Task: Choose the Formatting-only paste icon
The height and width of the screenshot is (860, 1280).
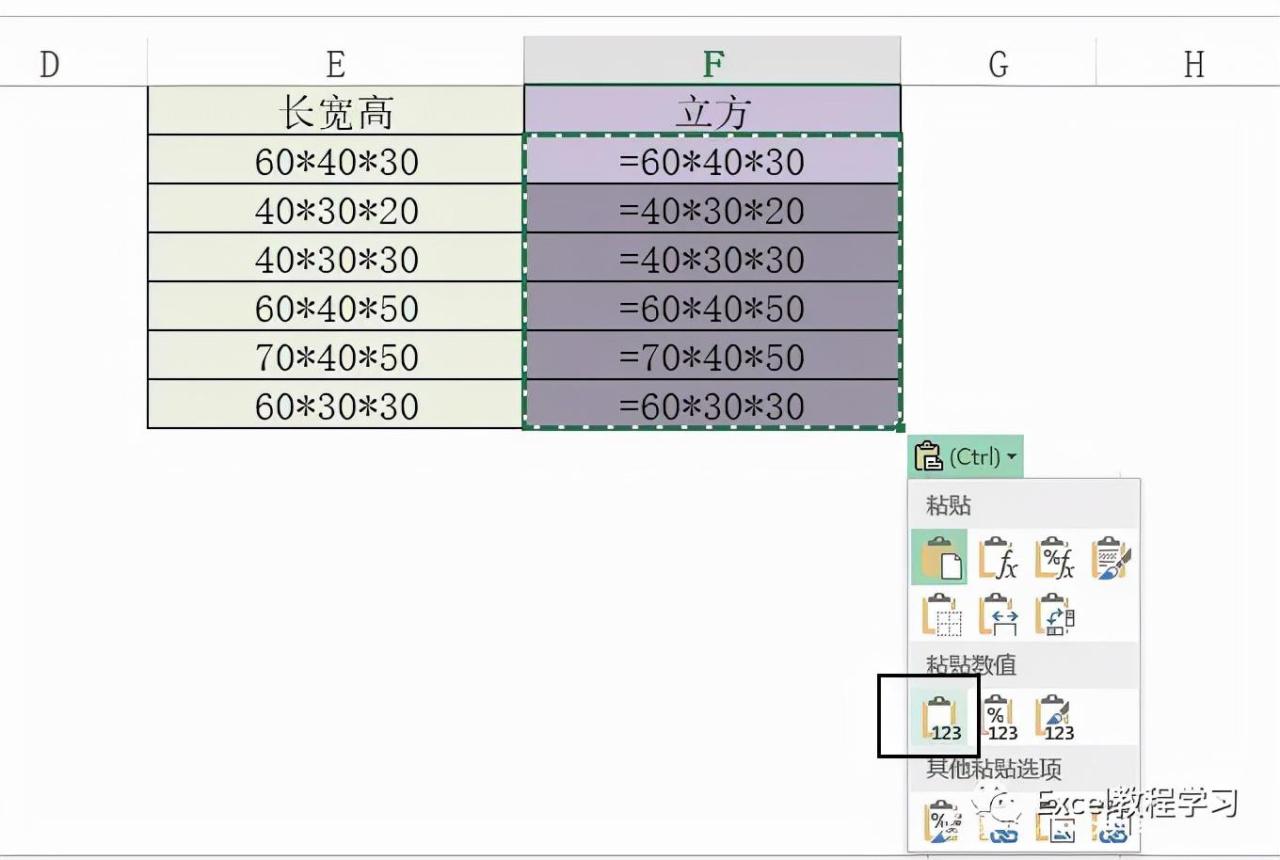Action: (940, 820)
